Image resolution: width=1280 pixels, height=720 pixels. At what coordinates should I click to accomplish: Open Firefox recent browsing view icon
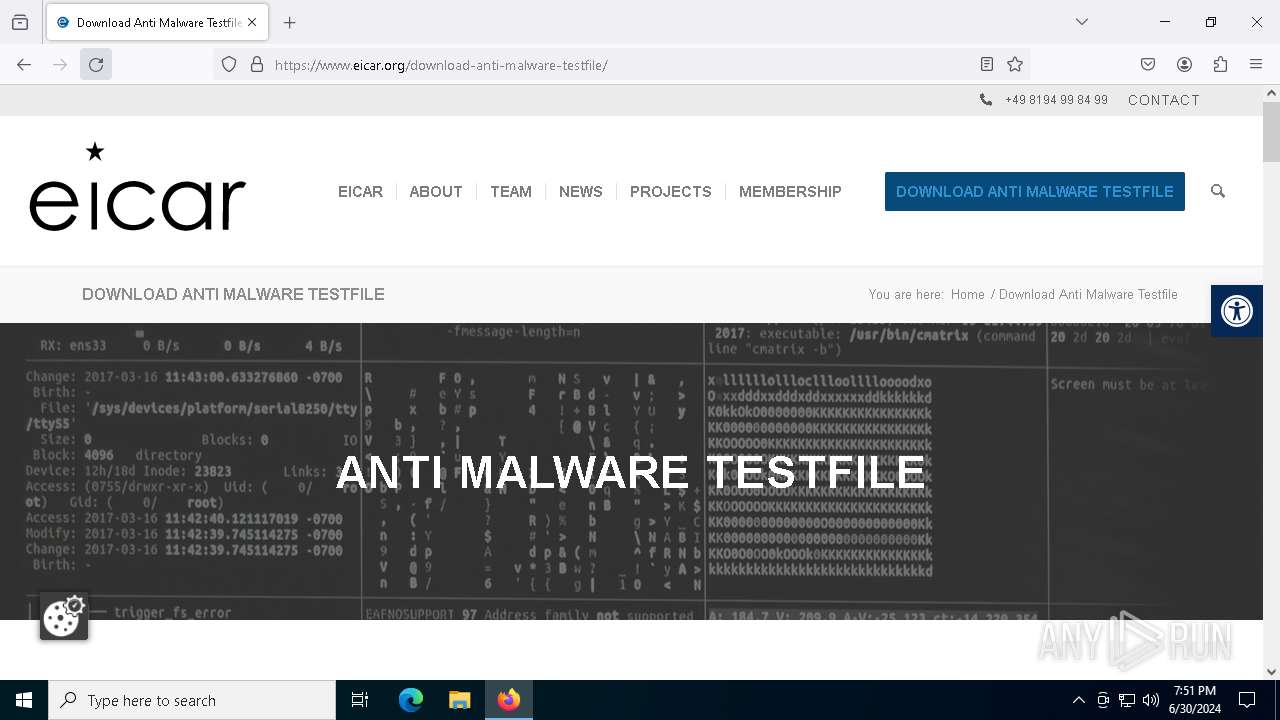(20, 22)
